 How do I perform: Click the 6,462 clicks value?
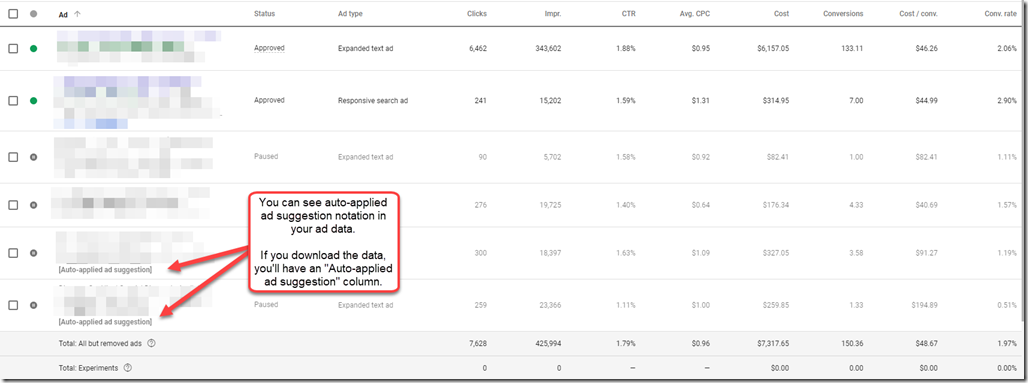tap(477, 48)
